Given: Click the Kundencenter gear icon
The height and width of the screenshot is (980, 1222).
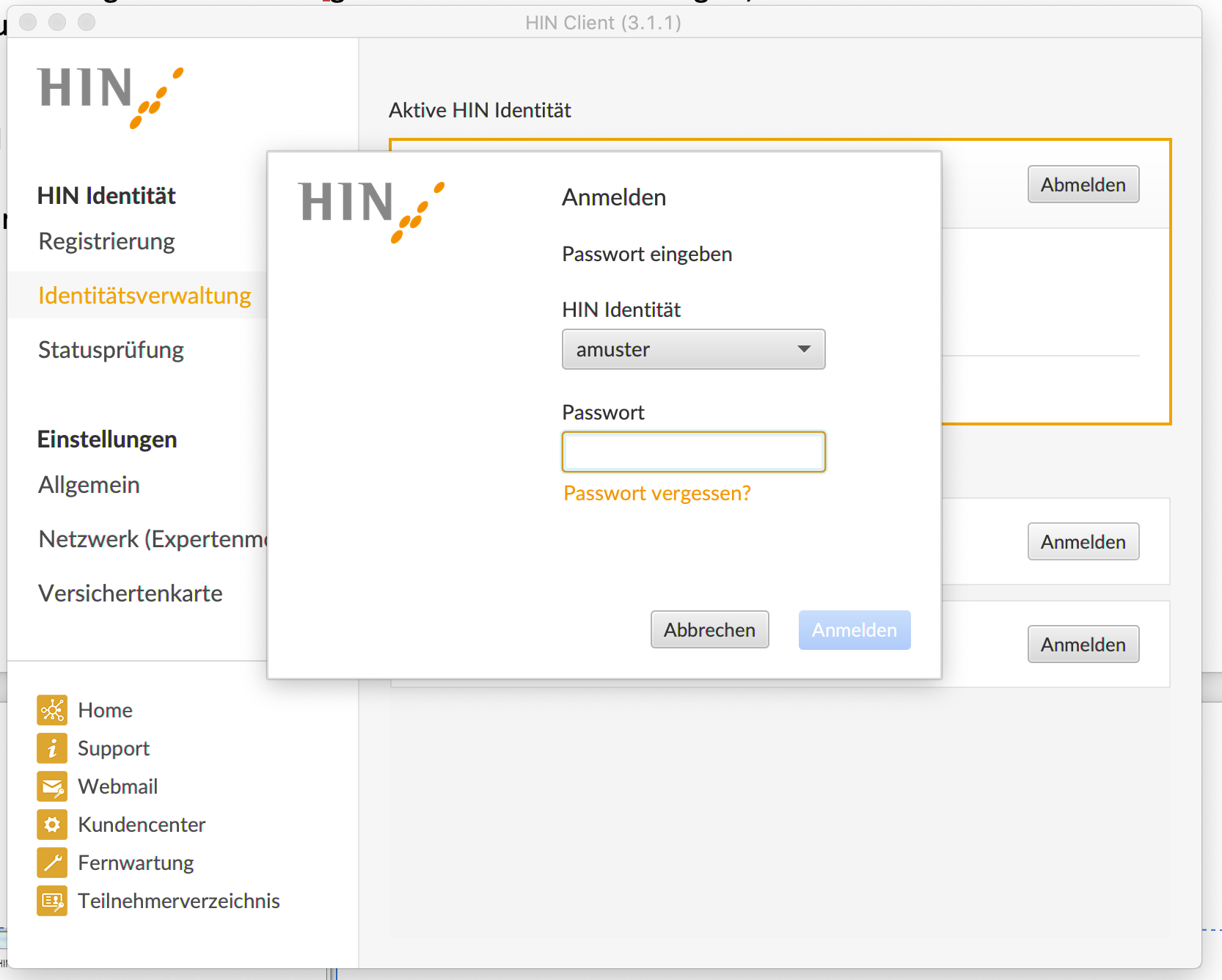Looking at the screenshot, I should click(x=52, y=824).
